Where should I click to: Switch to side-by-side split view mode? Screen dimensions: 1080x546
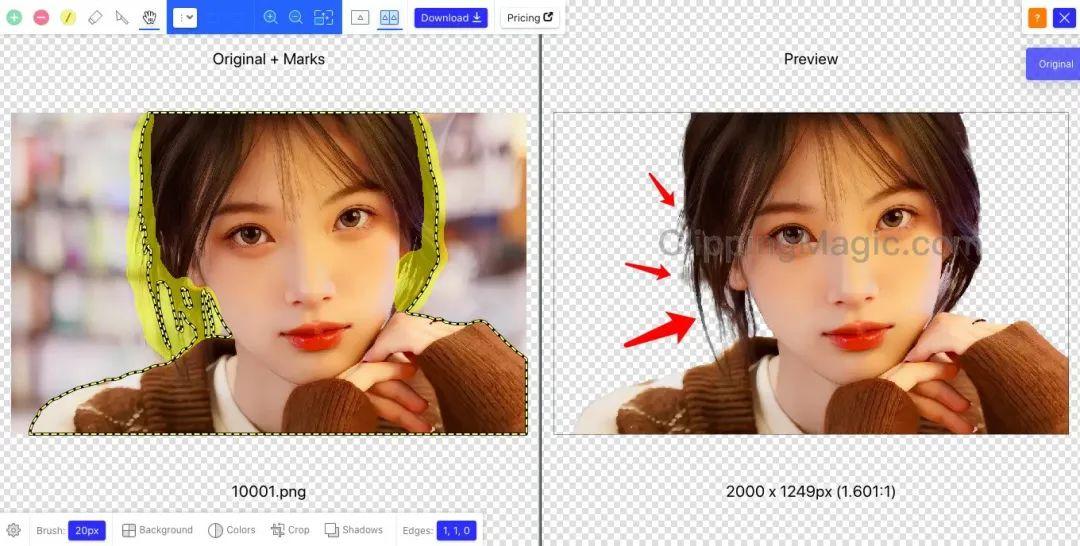[x=390, y=18]
